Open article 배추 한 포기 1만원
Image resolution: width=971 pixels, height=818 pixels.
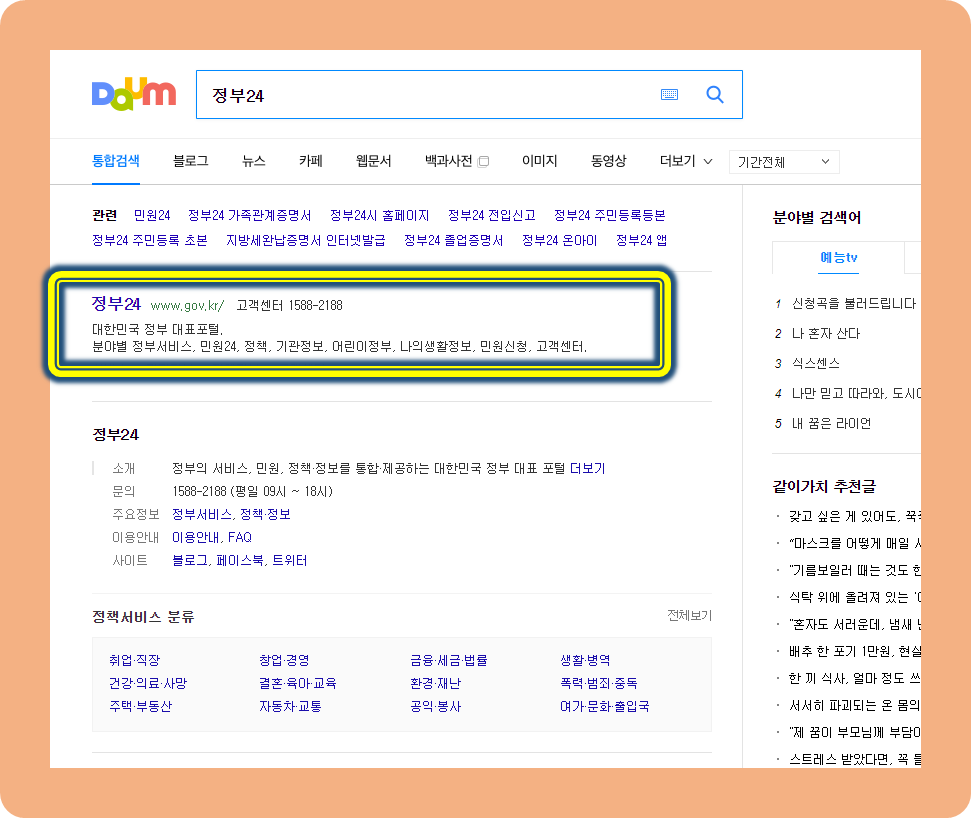tap(855, 651)
